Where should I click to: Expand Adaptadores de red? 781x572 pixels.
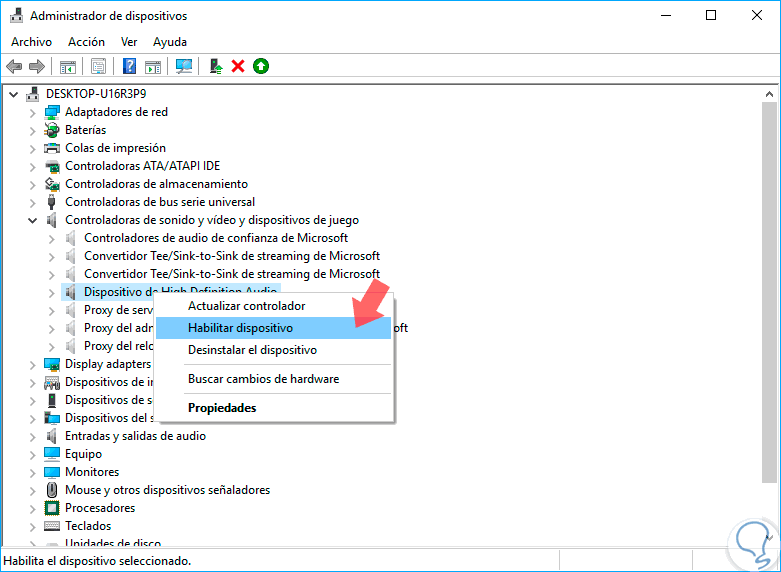coord(32,113)
